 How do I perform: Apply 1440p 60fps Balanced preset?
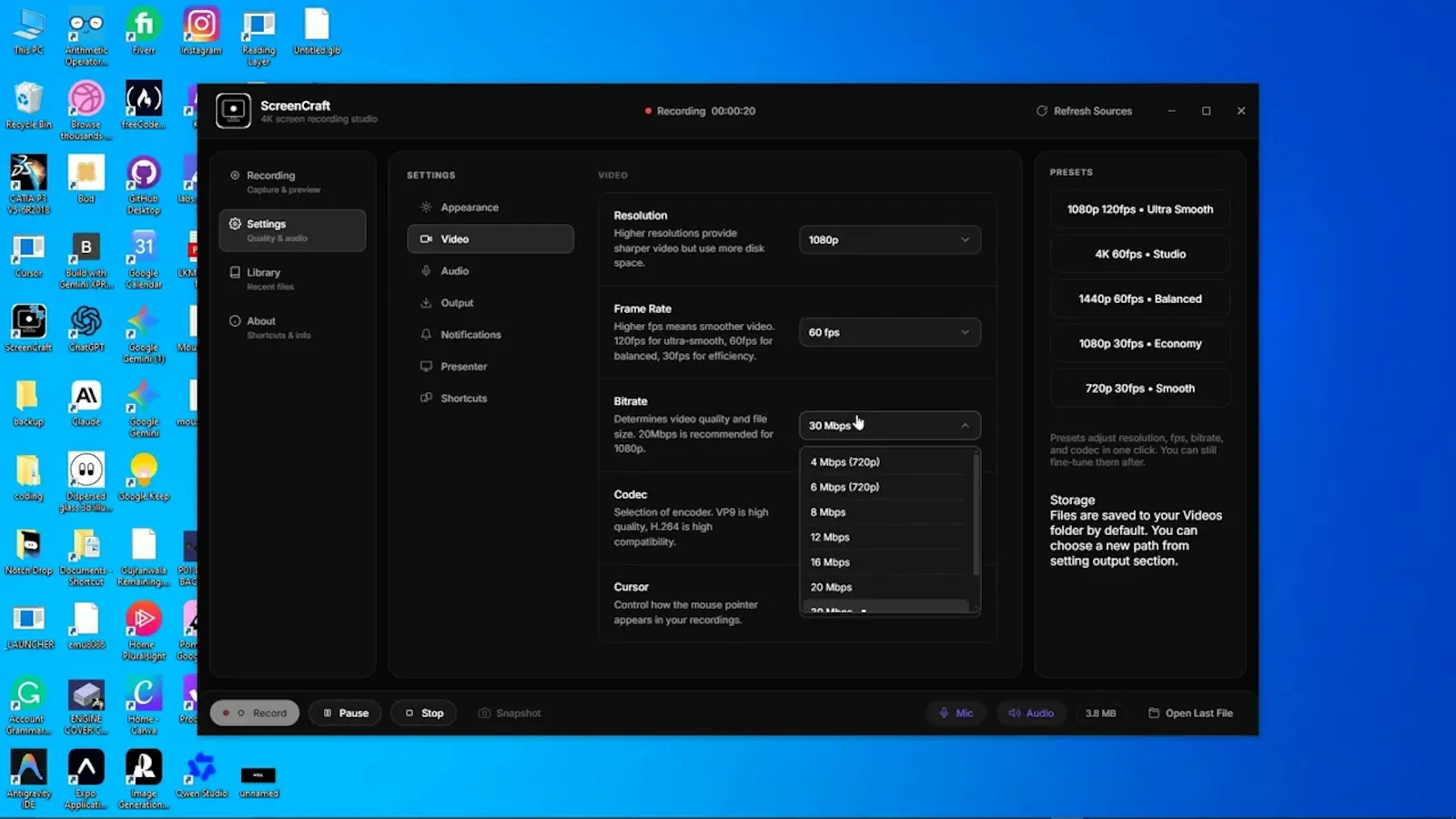point(1140,298)
